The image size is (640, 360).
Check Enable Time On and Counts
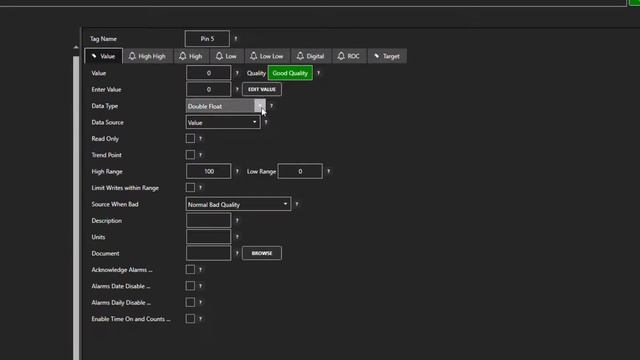(x=190, y=318)
